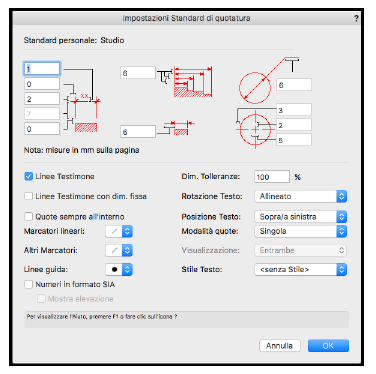Click the Annulla button
Viewport: 376px width, 374px height.
(x=280, y=346)
